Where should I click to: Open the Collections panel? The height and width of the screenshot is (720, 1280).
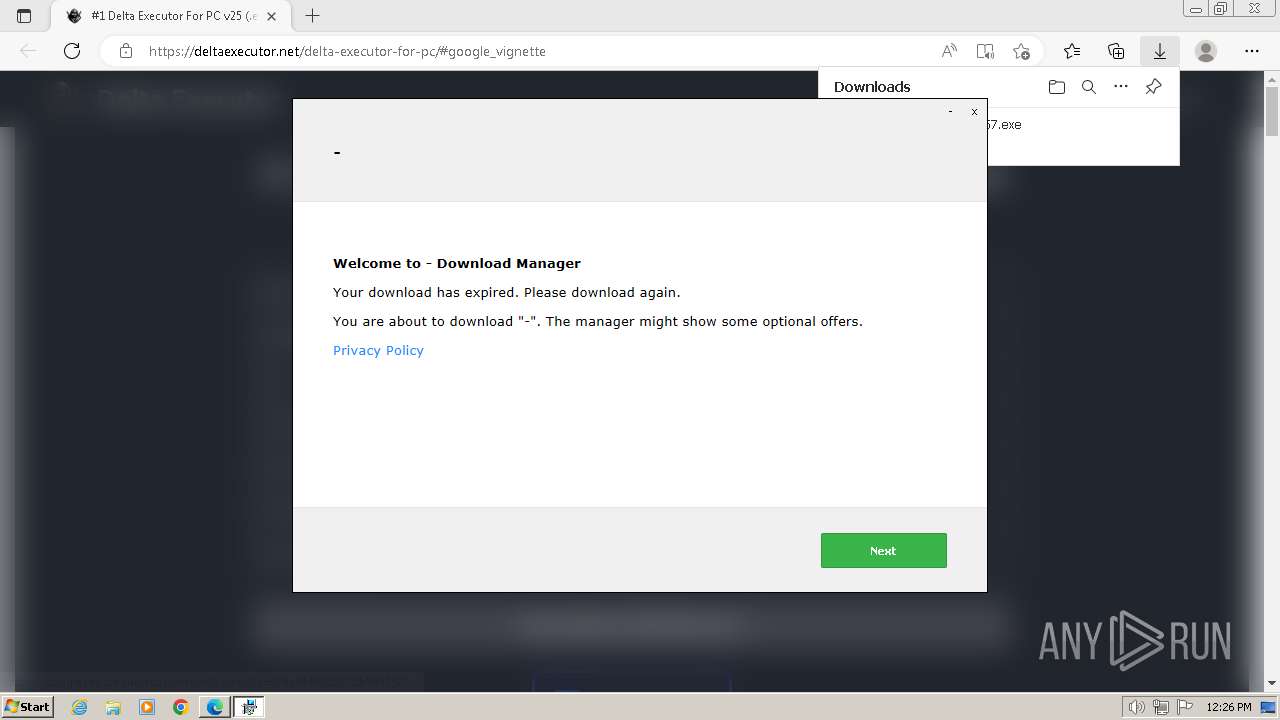1116,51
